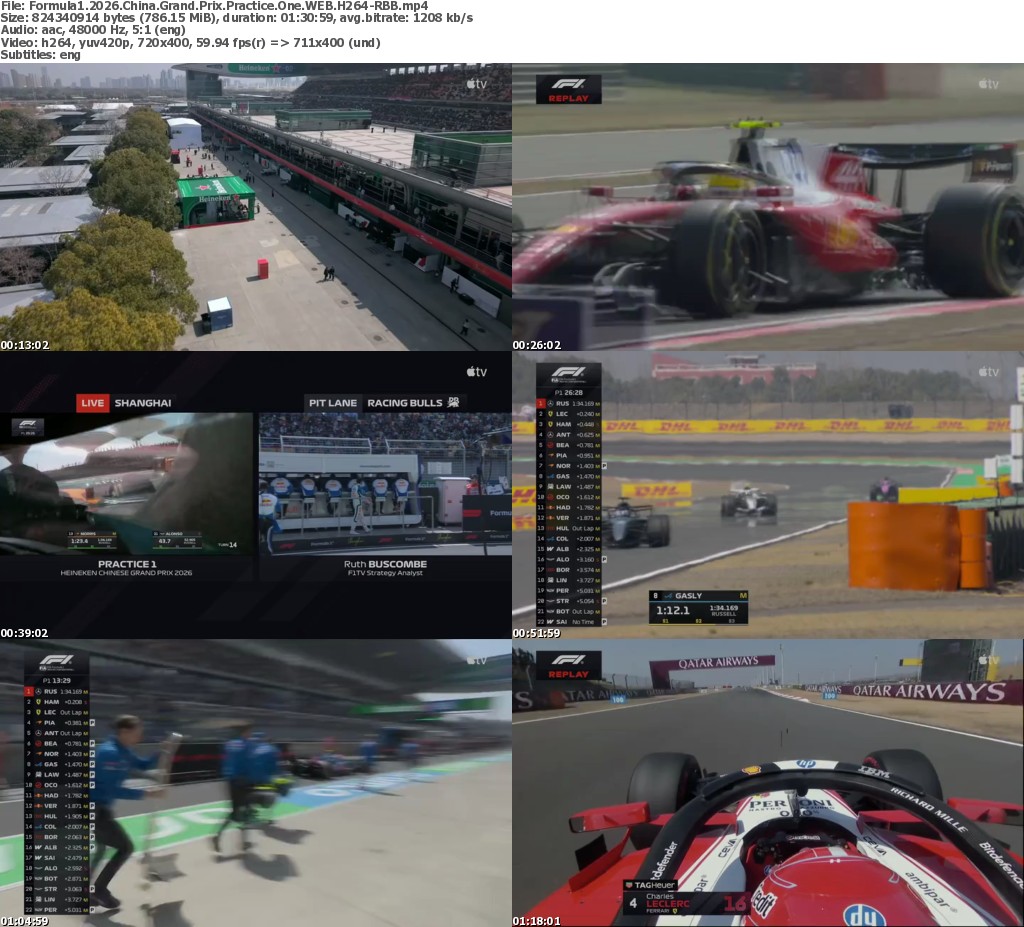Screen dimensions: 1024x927
Task: Click the 00:26:02 timestamp label
Action: [537, 345]
